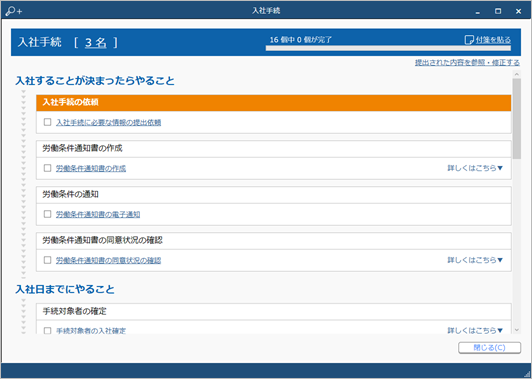
Task: Click the sticky note icon in the header
Action: 469,40
